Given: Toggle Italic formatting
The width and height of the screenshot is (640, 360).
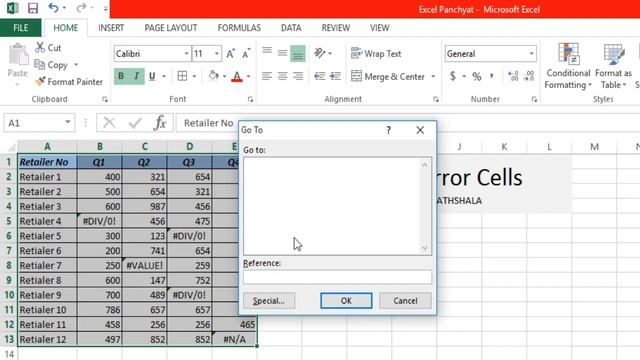Looking at the screenshot, I should click(x=137, y=76).
